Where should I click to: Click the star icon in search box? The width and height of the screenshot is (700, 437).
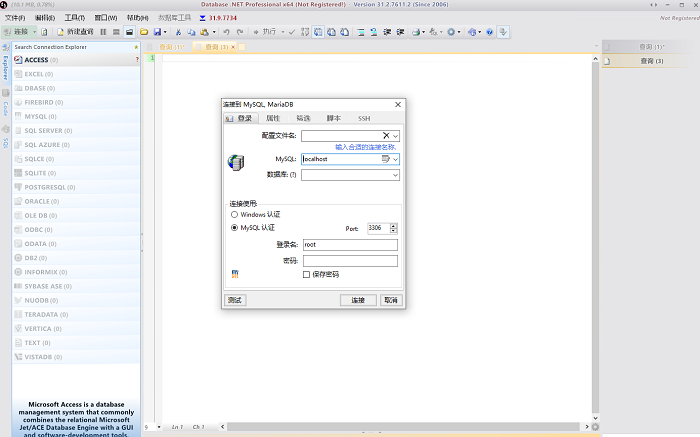pyautogui.click(x=136, y=47)
